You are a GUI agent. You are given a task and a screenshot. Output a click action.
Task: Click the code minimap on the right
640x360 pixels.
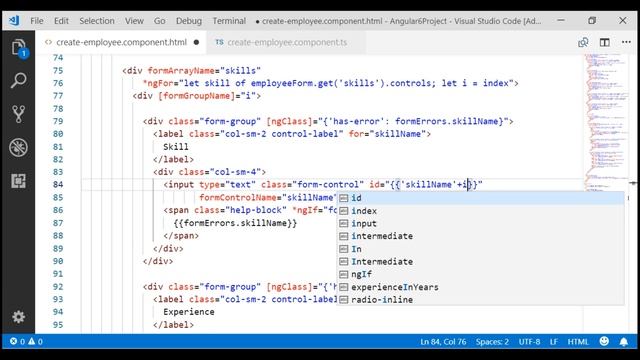point(607,122)
